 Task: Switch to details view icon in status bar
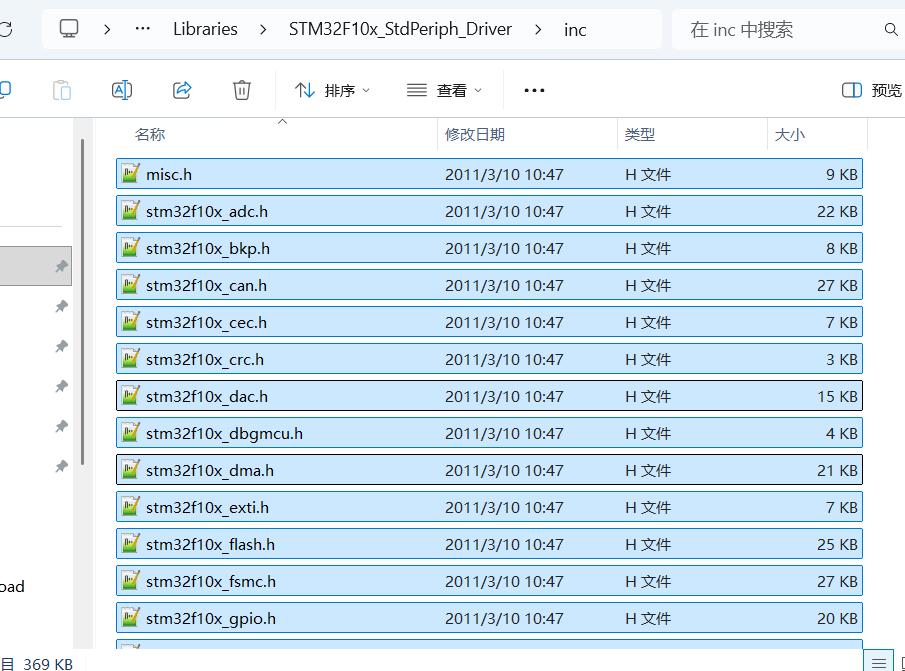tap(878, 663)
